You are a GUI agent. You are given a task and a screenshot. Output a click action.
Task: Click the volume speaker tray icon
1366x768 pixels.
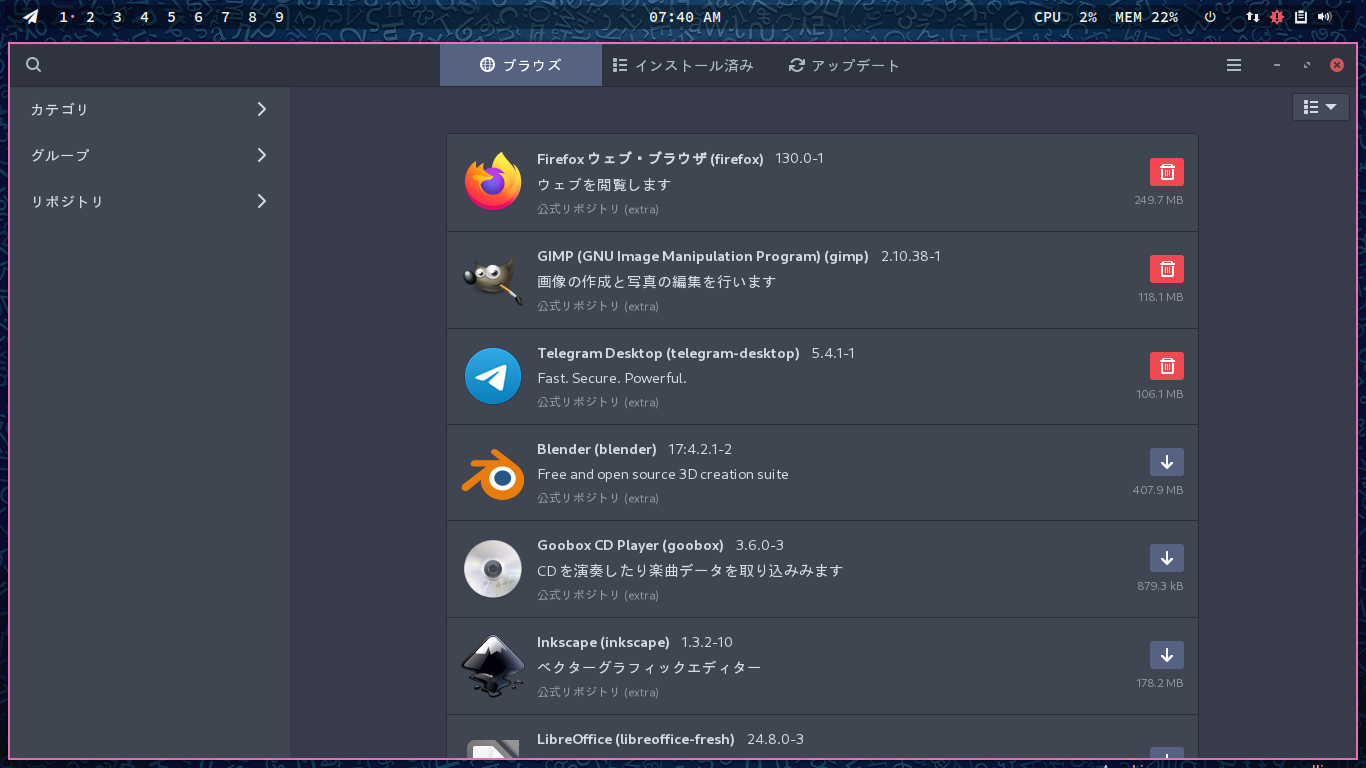[x=1325, y=17]
